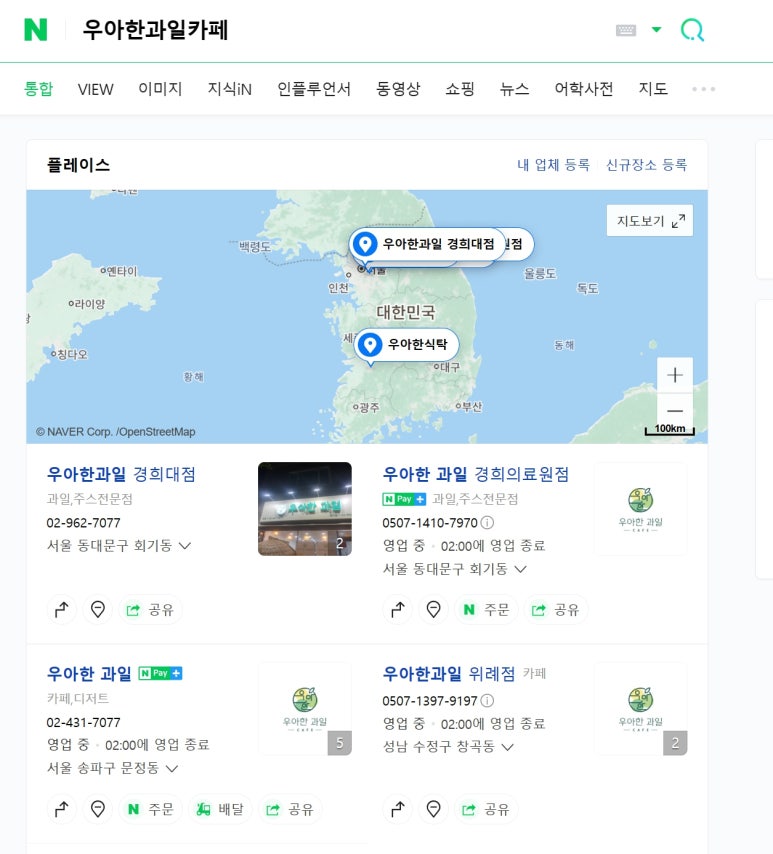
Task: Show 경희대점 location pin icon
Action: pos(98,609)
